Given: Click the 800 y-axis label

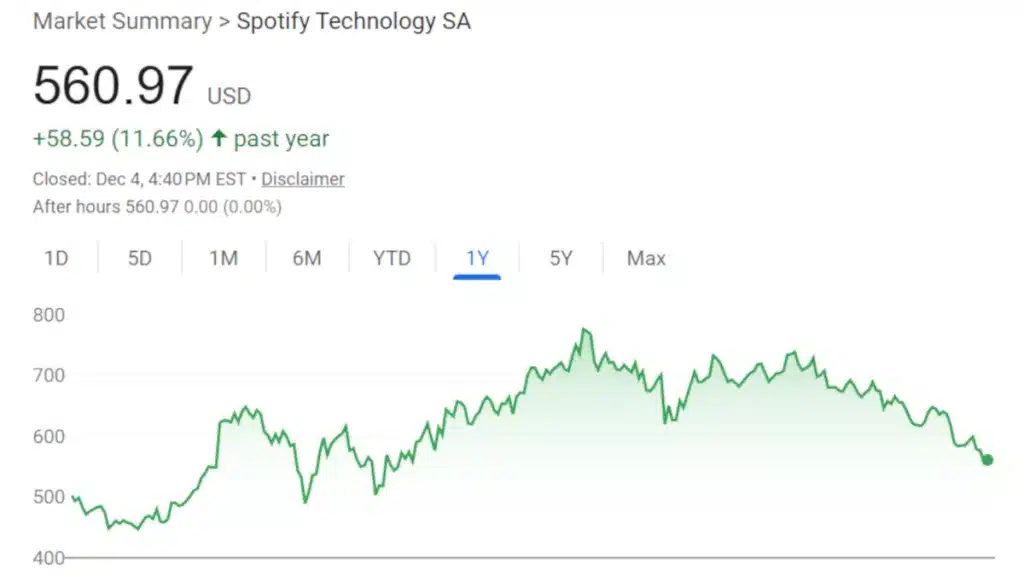Looking at the screenshot, I should [x=49, y=315].
